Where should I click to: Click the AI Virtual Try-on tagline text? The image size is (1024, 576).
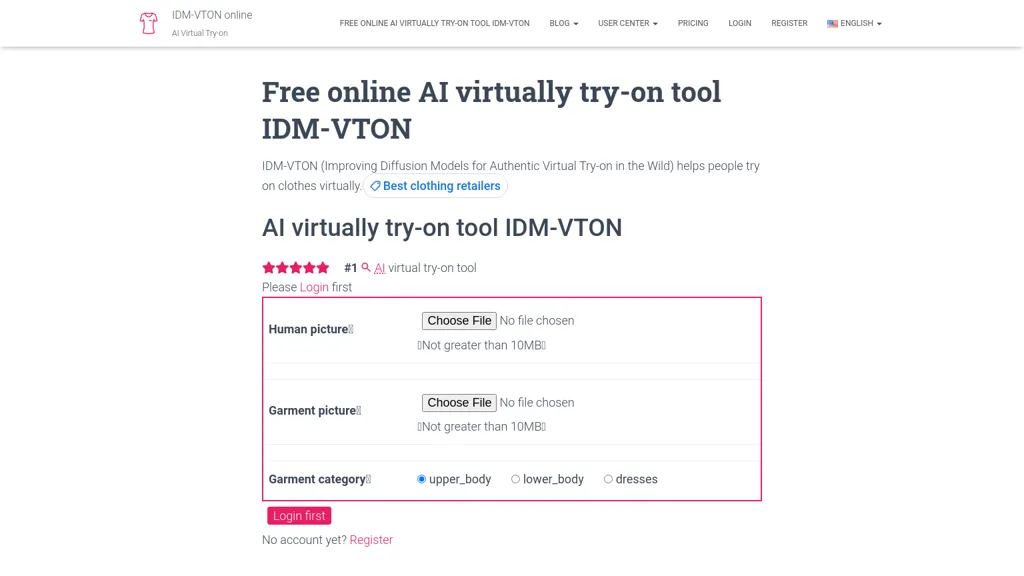[200, 33]
